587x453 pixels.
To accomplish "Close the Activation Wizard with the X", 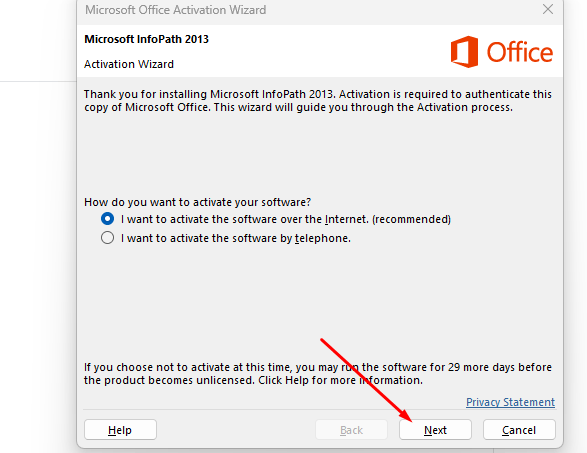I will coord(548,9).
